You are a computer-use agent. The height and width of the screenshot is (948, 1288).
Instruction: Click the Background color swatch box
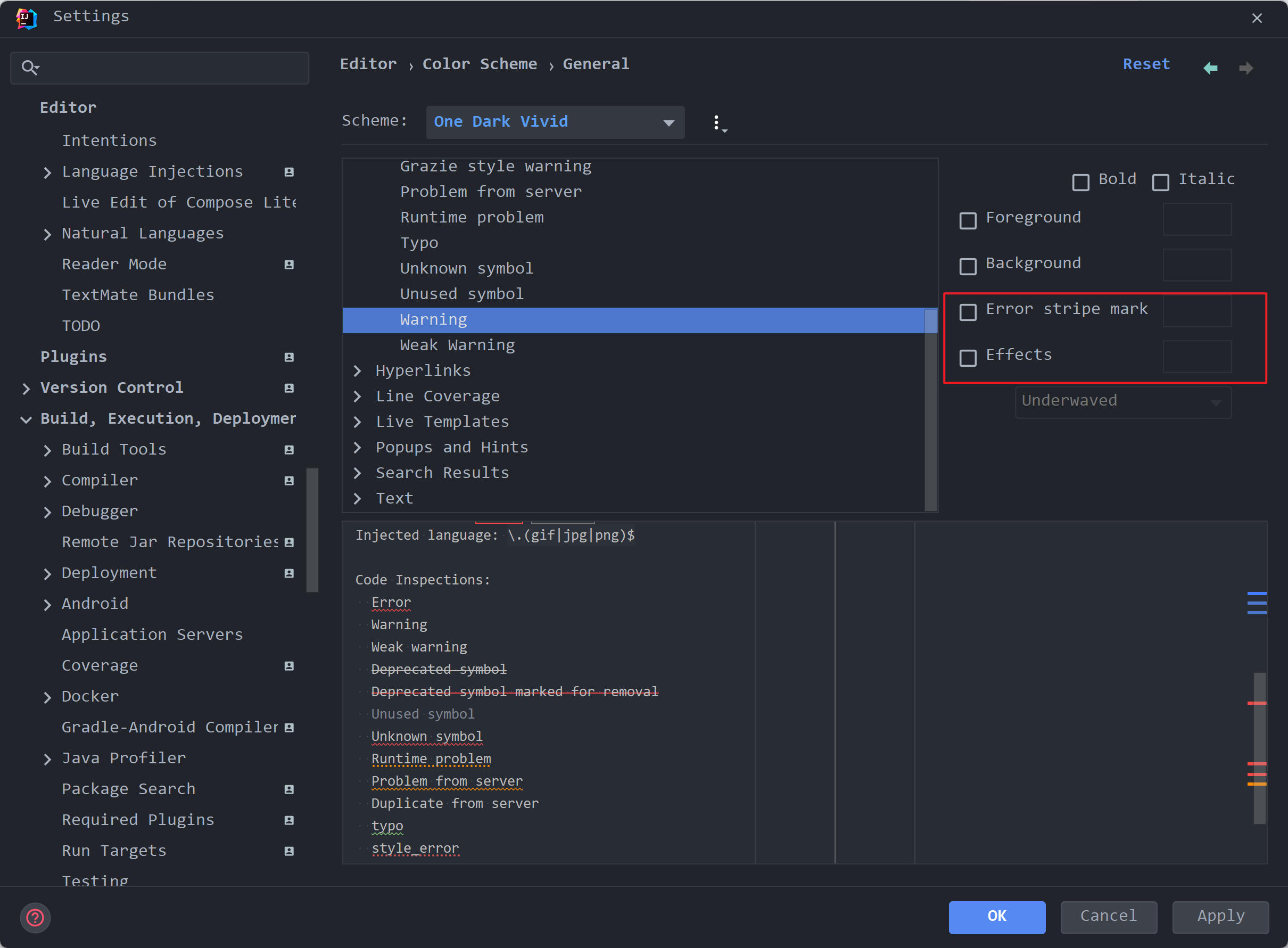[1196, 265]
